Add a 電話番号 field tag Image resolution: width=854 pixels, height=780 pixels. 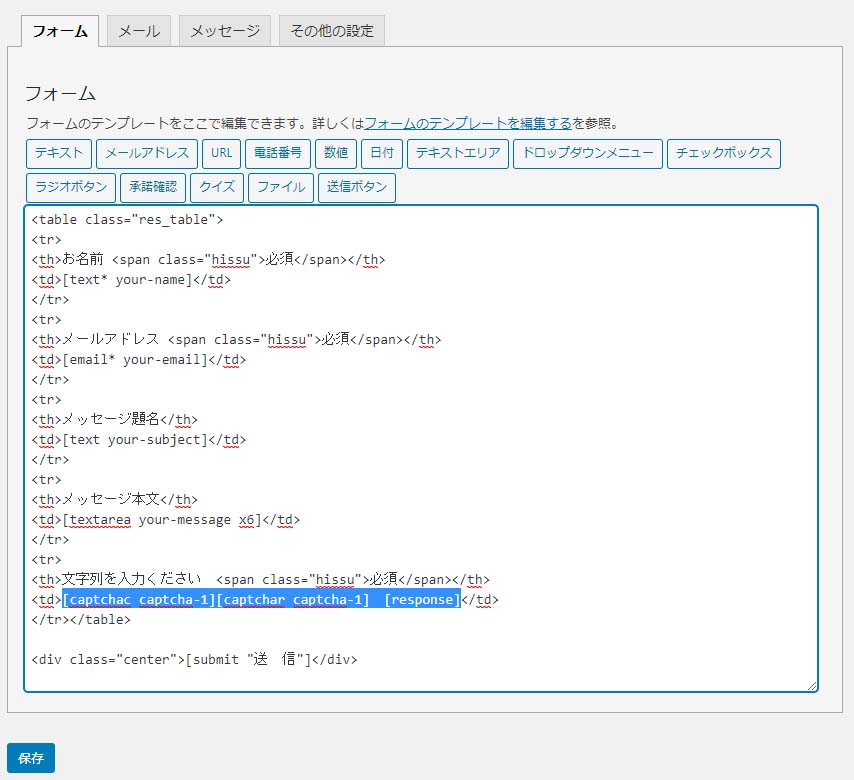[278, 154]
